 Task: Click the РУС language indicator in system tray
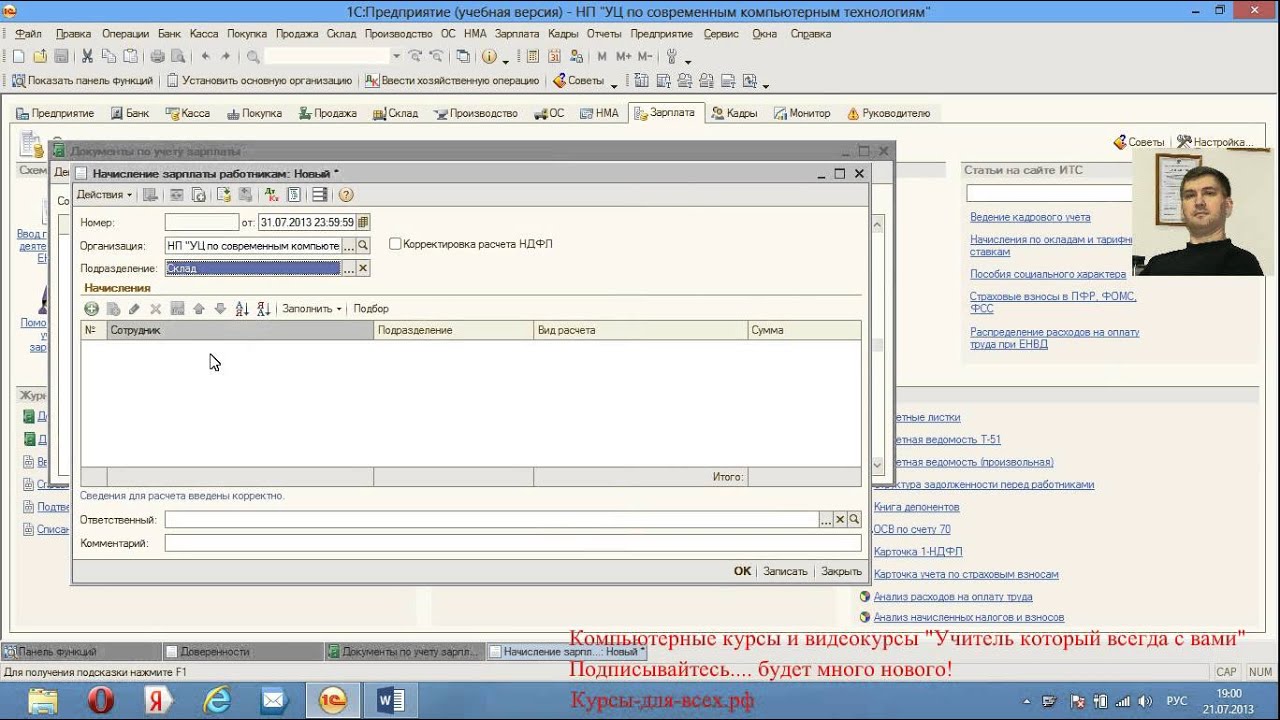point(1177,701)
